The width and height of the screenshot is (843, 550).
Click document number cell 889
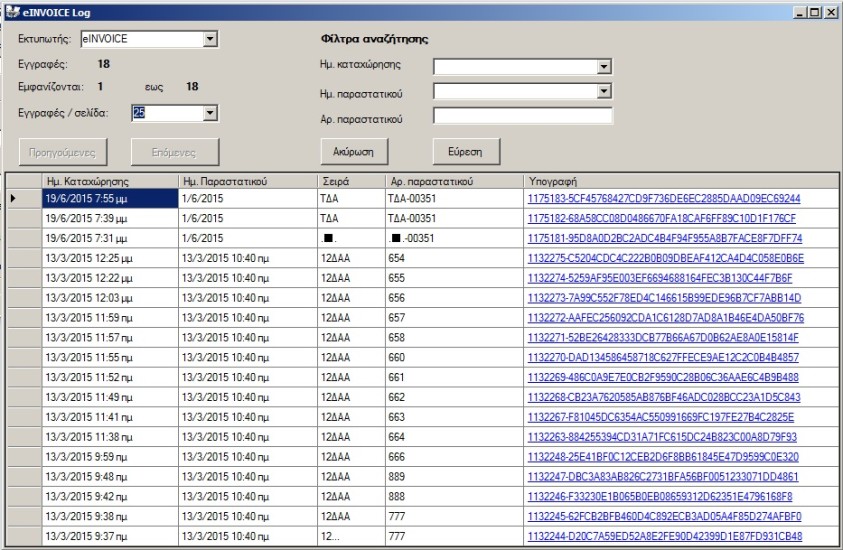[x=454, y=477]
